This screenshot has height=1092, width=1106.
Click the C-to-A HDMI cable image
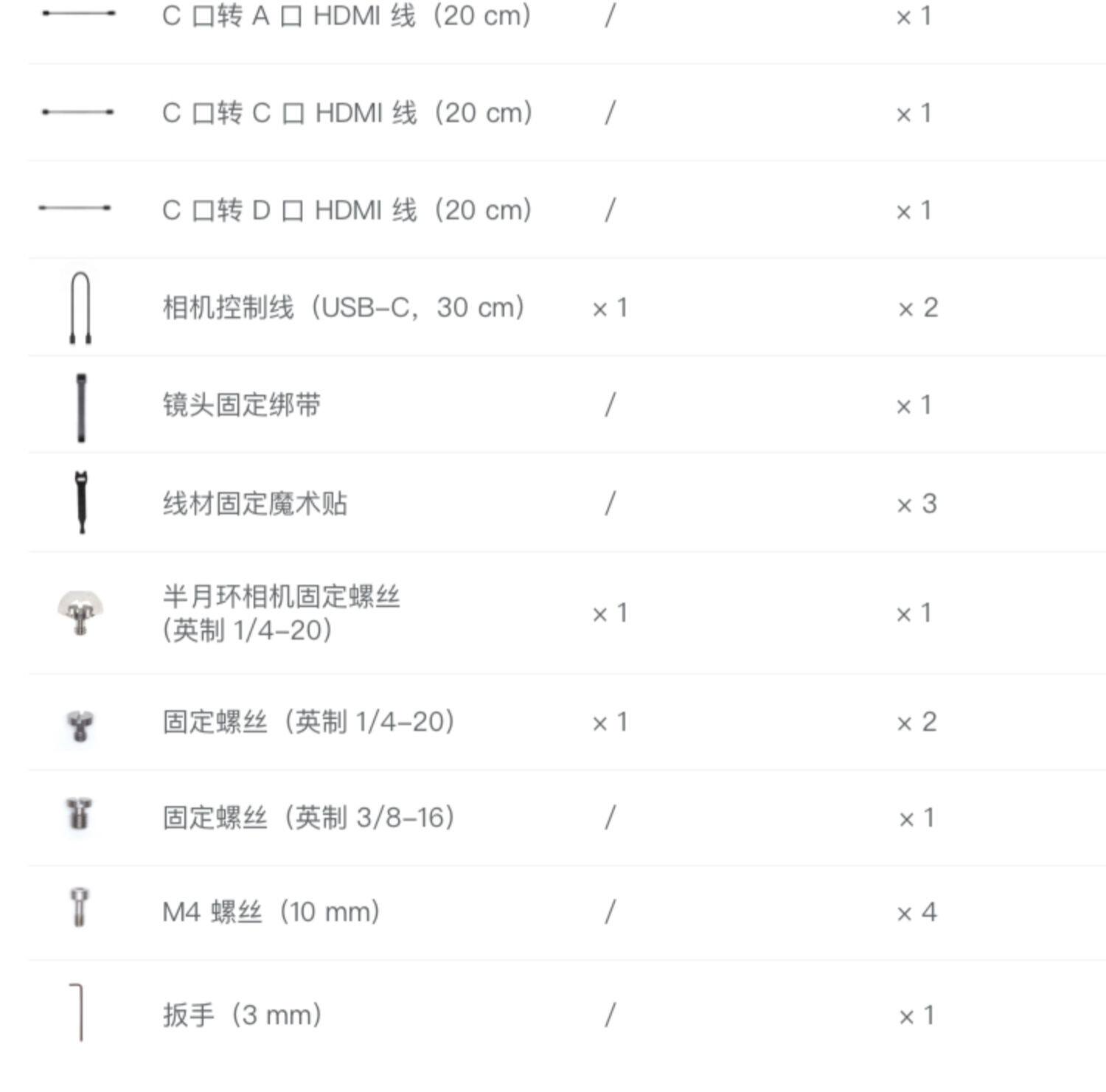79,13
